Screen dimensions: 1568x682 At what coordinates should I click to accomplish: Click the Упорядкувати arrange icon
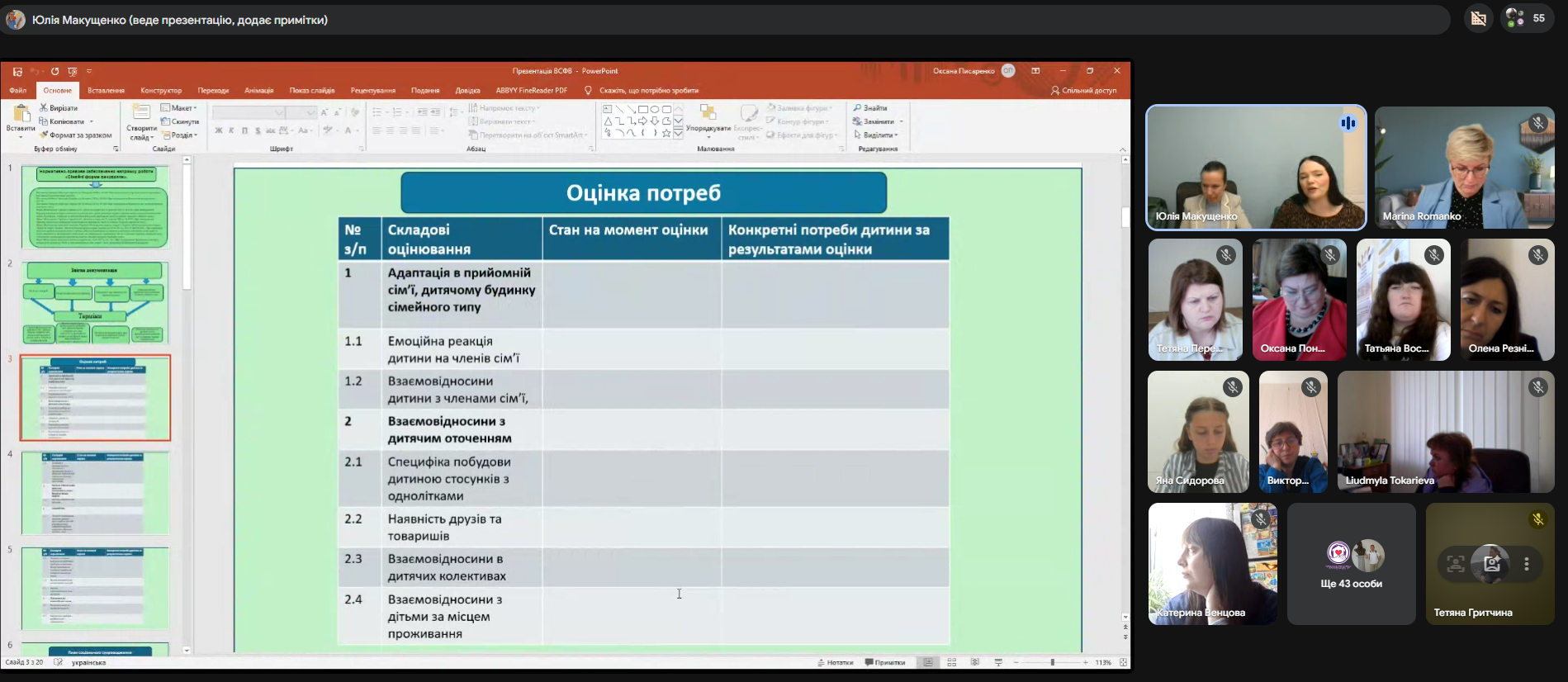click(708, 112)
